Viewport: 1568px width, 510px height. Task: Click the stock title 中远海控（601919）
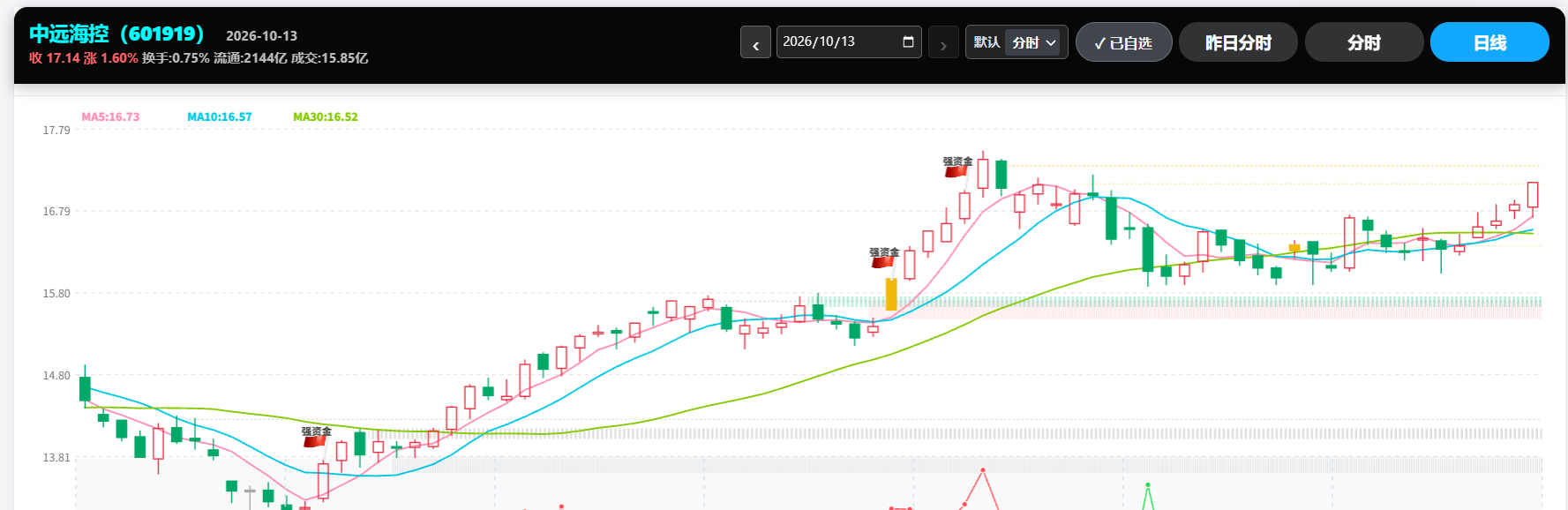tap(117, 34)
